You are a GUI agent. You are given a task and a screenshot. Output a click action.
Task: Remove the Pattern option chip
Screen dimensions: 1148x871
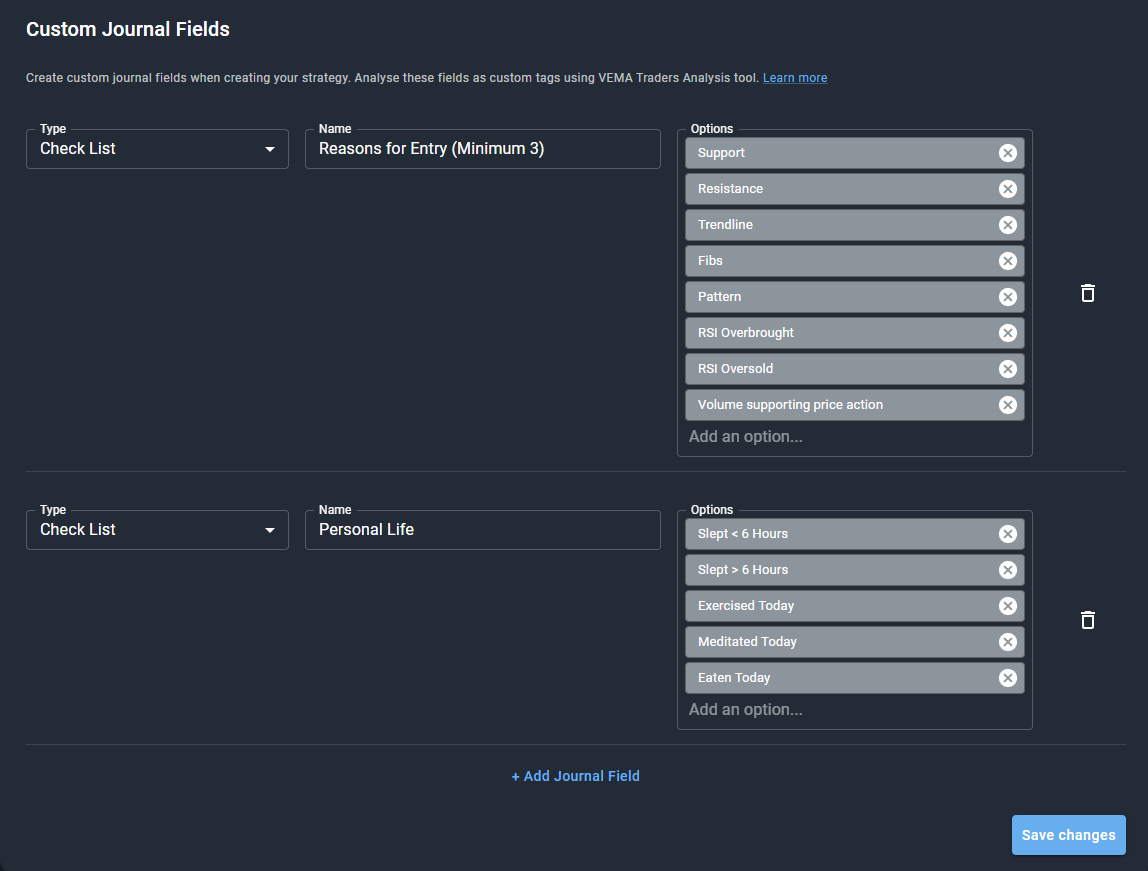coord(1007,296)
